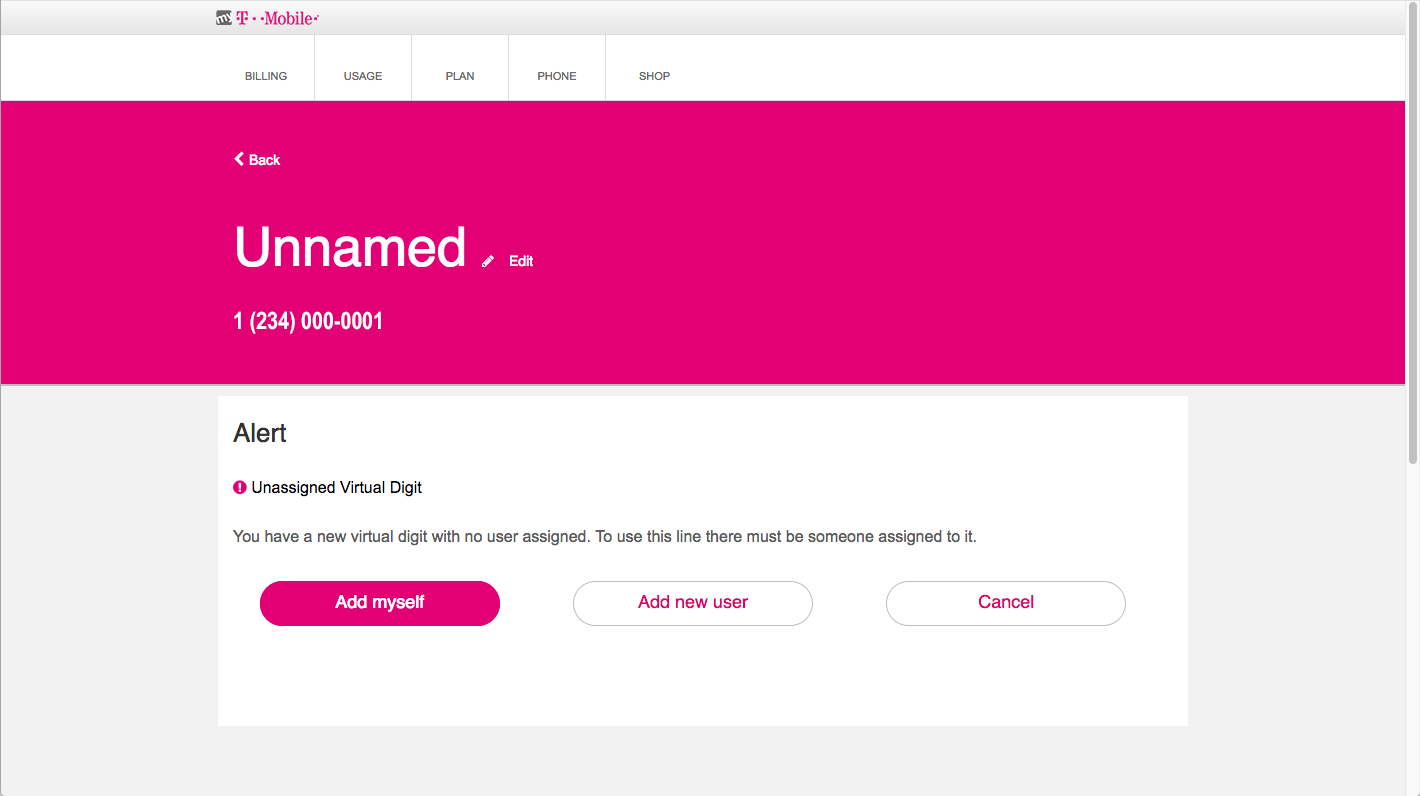Open the BILLING tab

coord(266,76)
